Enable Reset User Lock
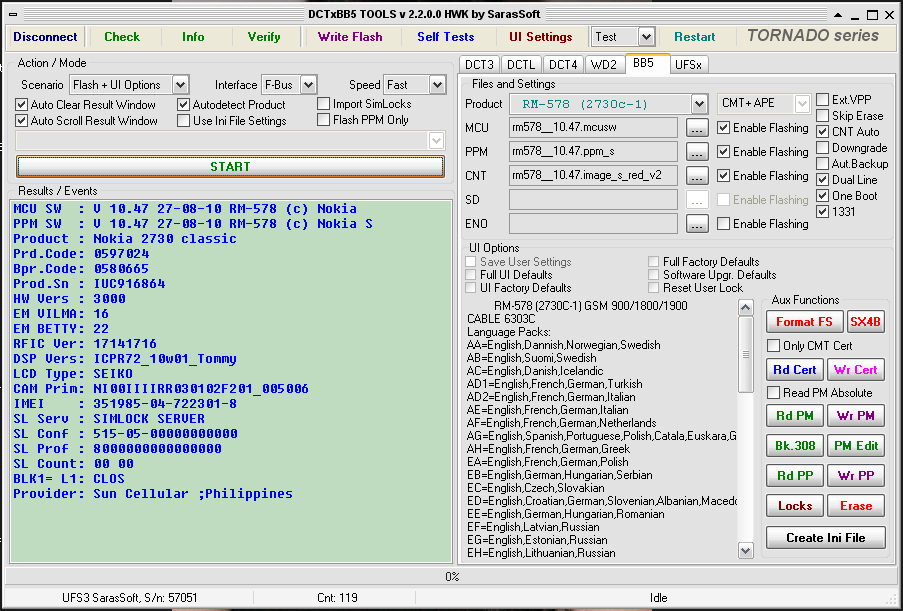The width and height of the screenshot is (903, 611). tap(696, 288)
